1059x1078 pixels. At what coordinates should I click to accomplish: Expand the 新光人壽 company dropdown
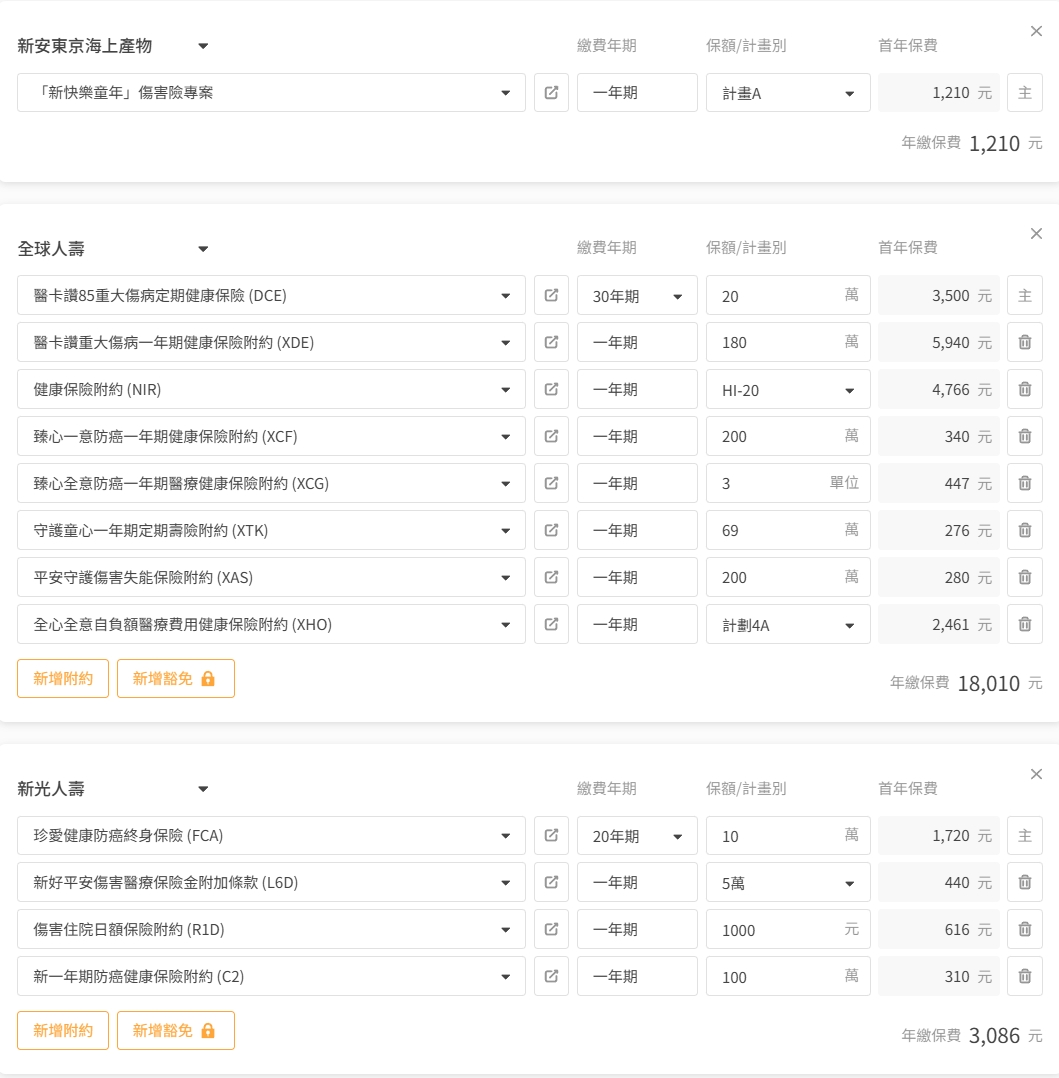(x=203, y=789)
